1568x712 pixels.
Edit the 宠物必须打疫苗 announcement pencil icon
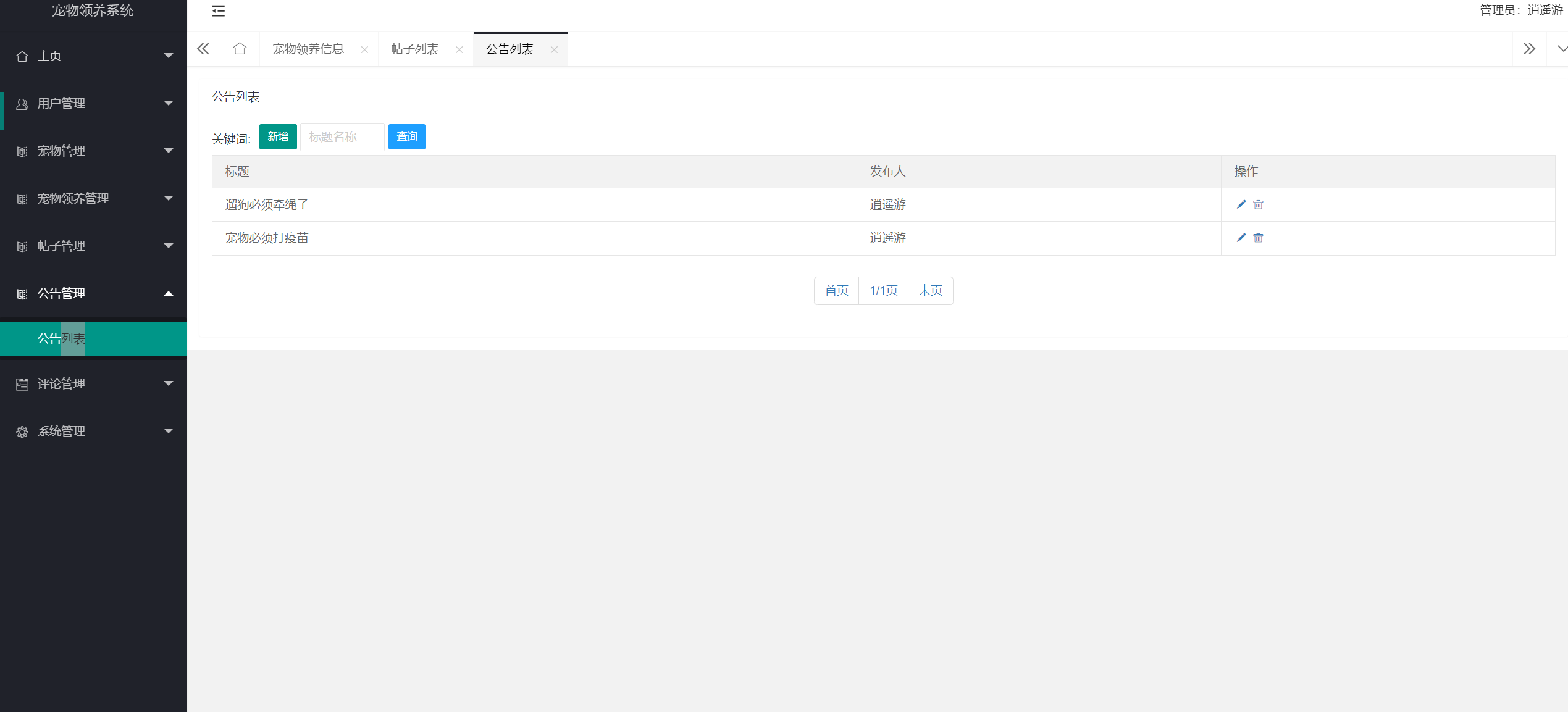pos(1241,238)
